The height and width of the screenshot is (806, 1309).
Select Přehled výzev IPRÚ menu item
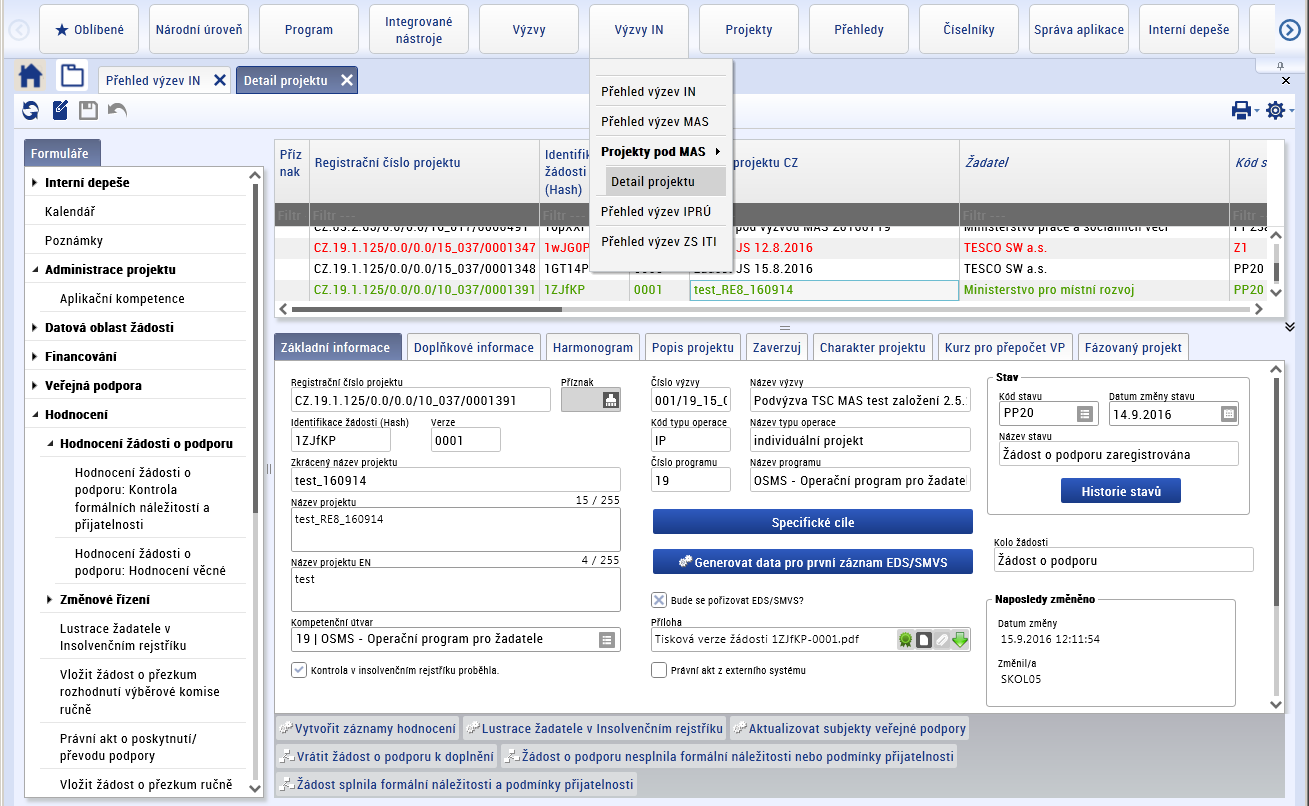pos(661,212)
